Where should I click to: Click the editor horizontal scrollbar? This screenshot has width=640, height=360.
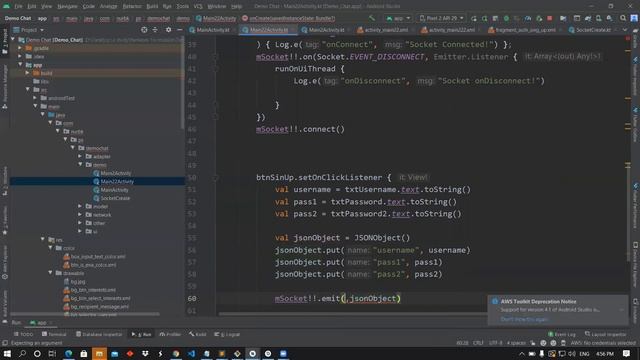coord(353,314)
